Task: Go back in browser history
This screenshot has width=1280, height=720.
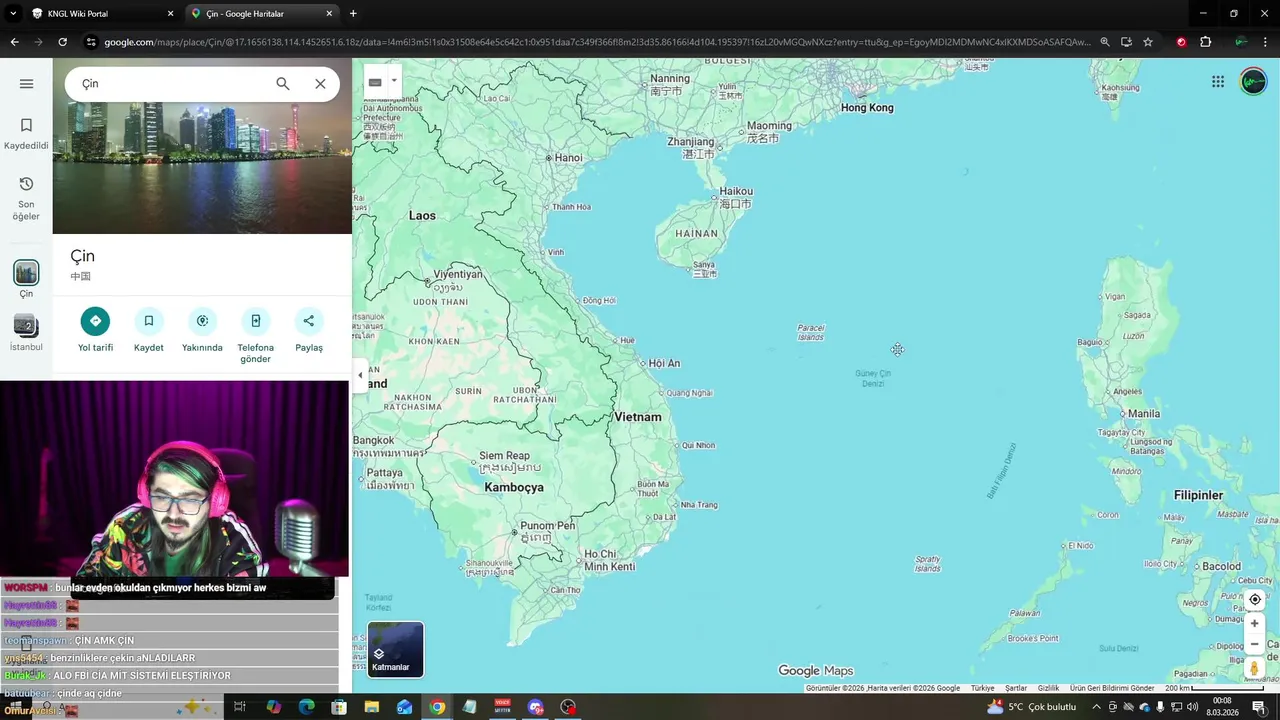Action: tap(14, 42)
